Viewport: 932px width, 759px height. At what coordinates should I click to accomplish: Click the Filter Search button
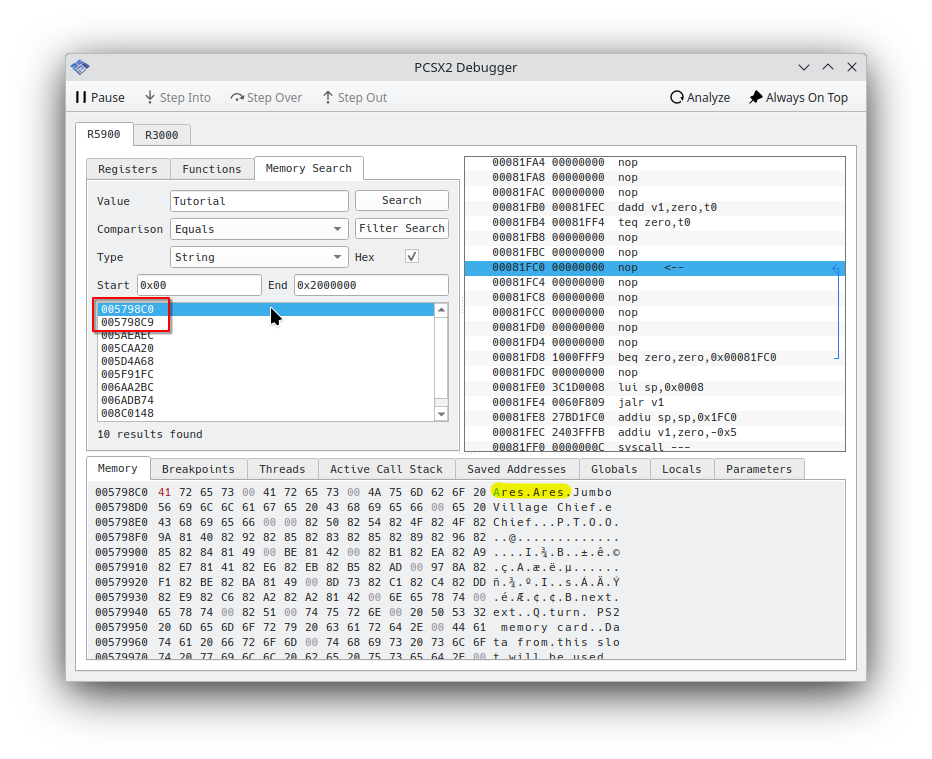[402, 228]
